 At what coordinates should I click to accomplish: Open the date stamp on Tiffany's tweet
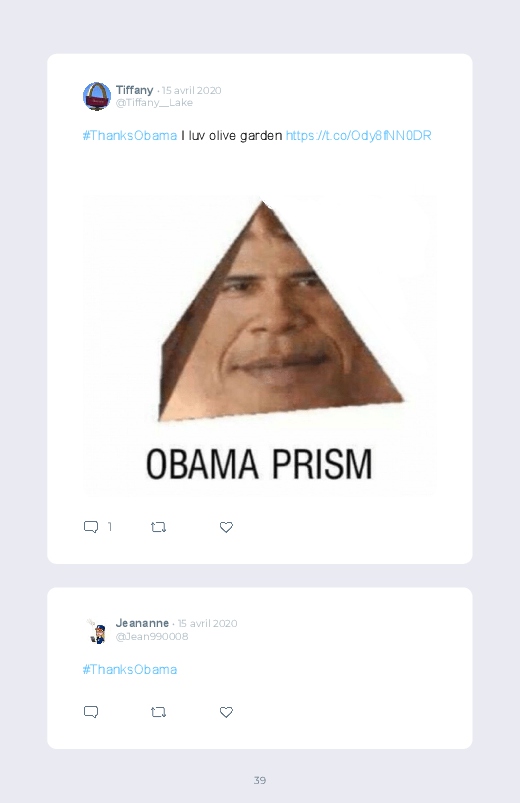192,91
